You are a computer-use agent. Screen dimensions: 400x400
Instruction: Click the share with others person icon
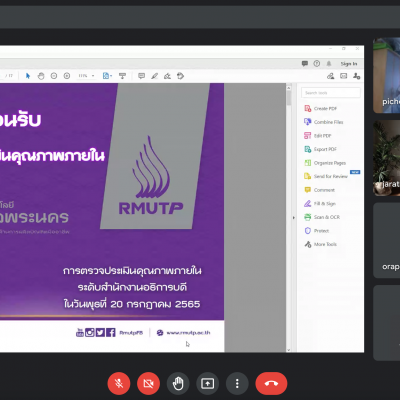pyautogui.click(x=356, y=76)
